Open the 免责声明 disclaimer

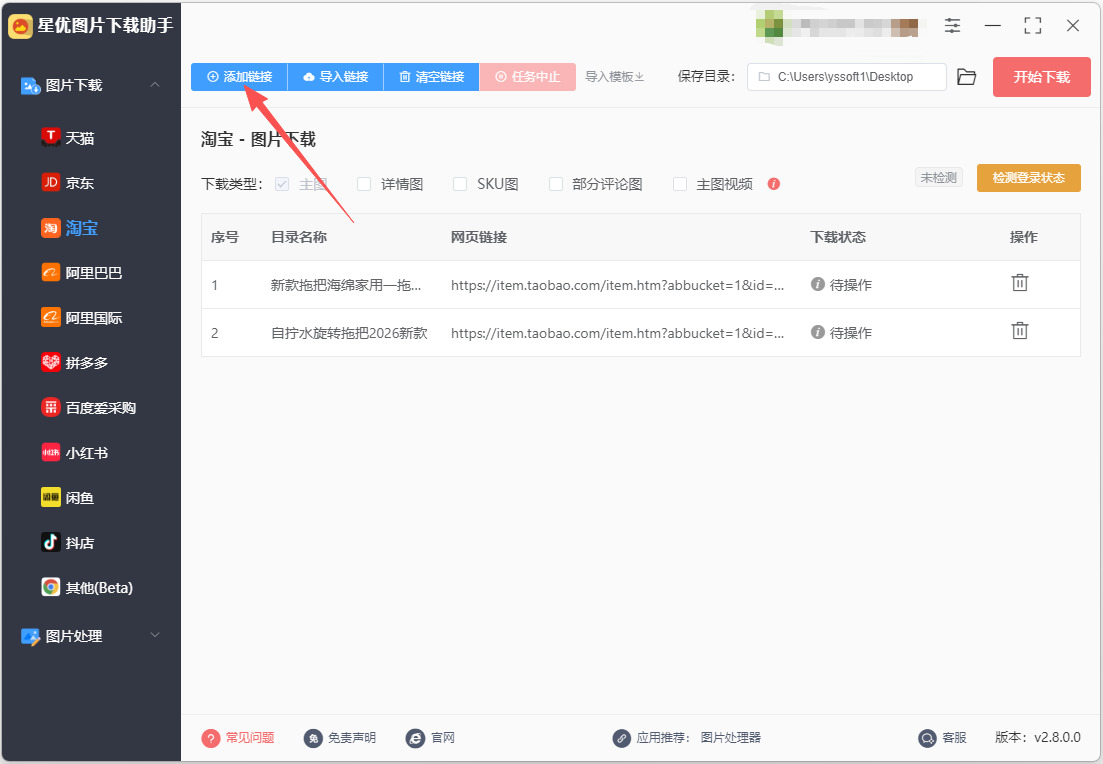tap(340, 738)
